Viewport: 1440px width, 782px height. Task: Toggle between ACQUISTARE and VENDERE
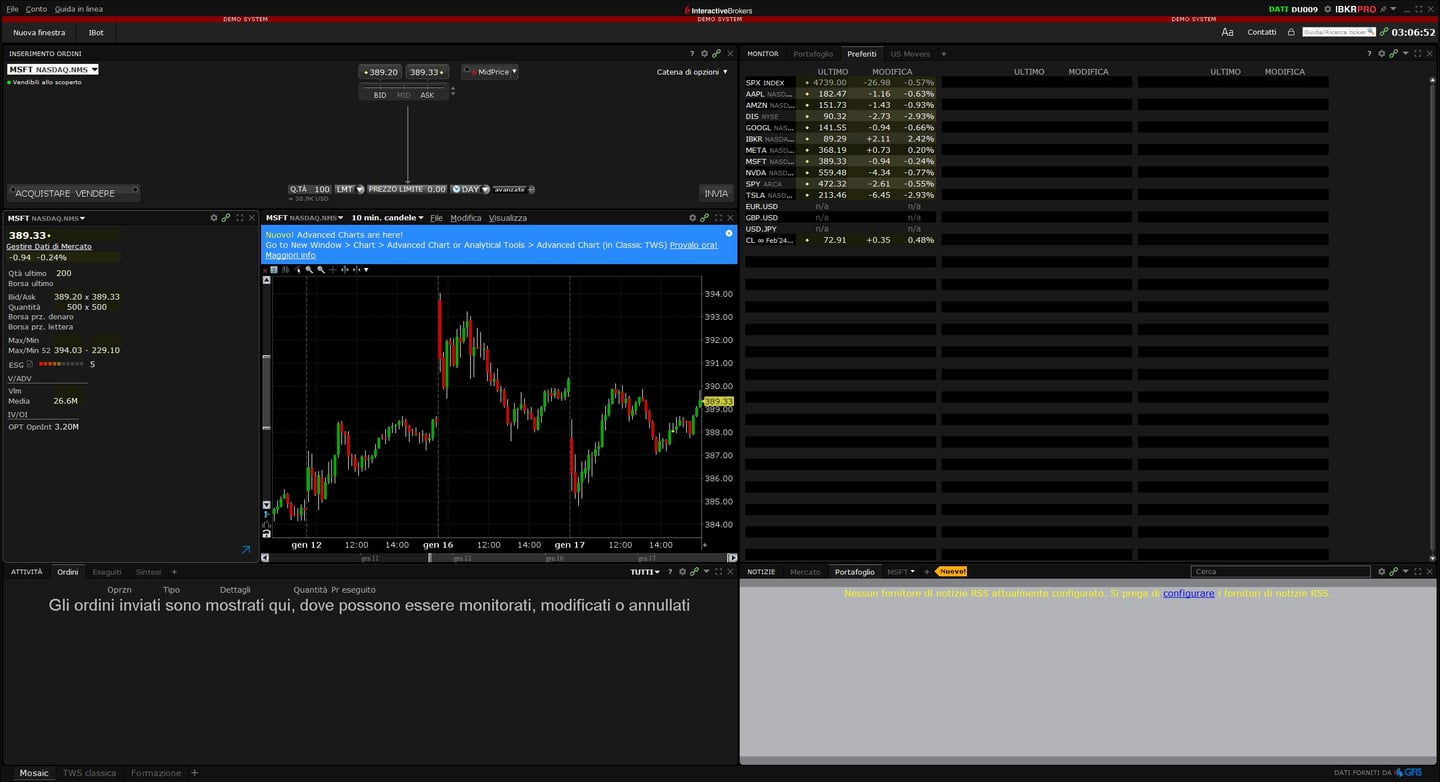click(x=72, y=192)
